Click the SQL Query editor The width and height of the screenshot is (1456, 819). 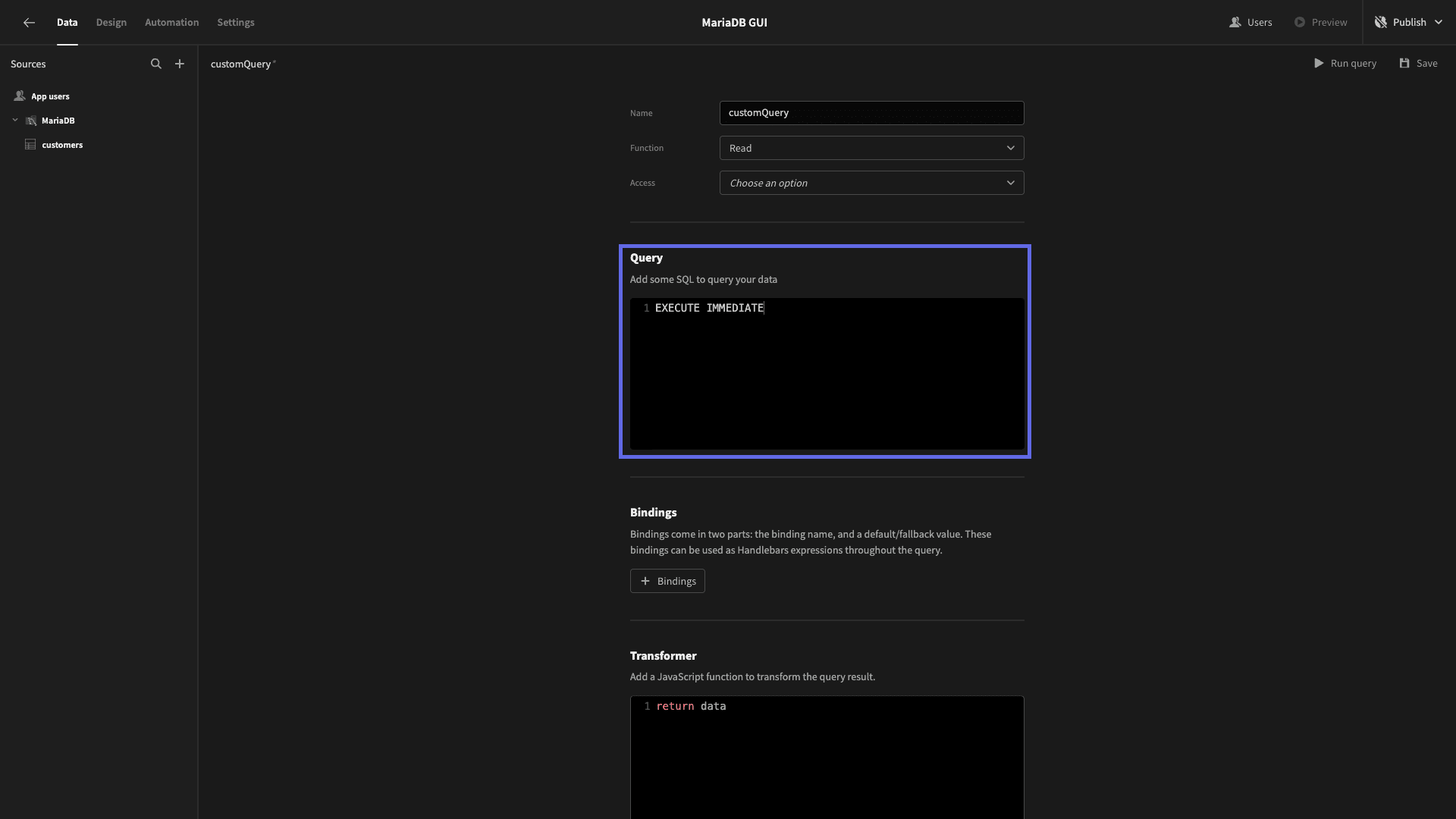coord(827,374)
